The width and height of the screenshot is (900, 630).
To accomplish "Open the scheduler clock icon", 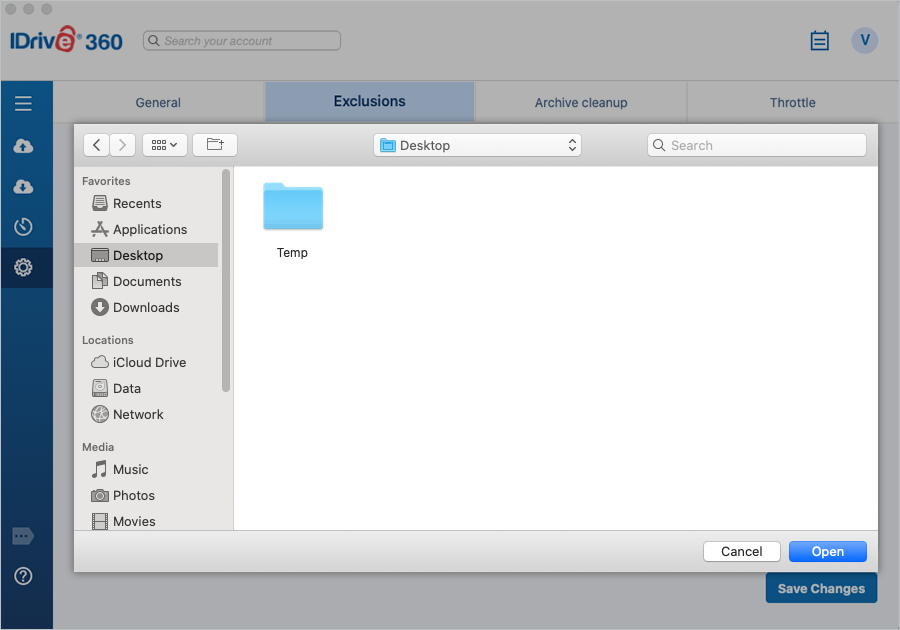I will pyautogui.click(x=23, y=227).
